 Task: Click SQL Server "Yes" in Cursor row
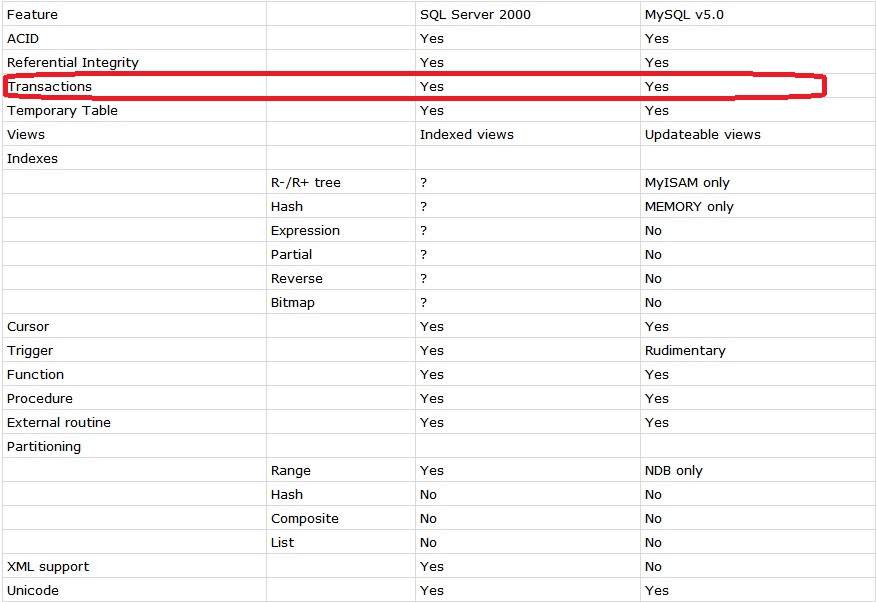(432, 327)
